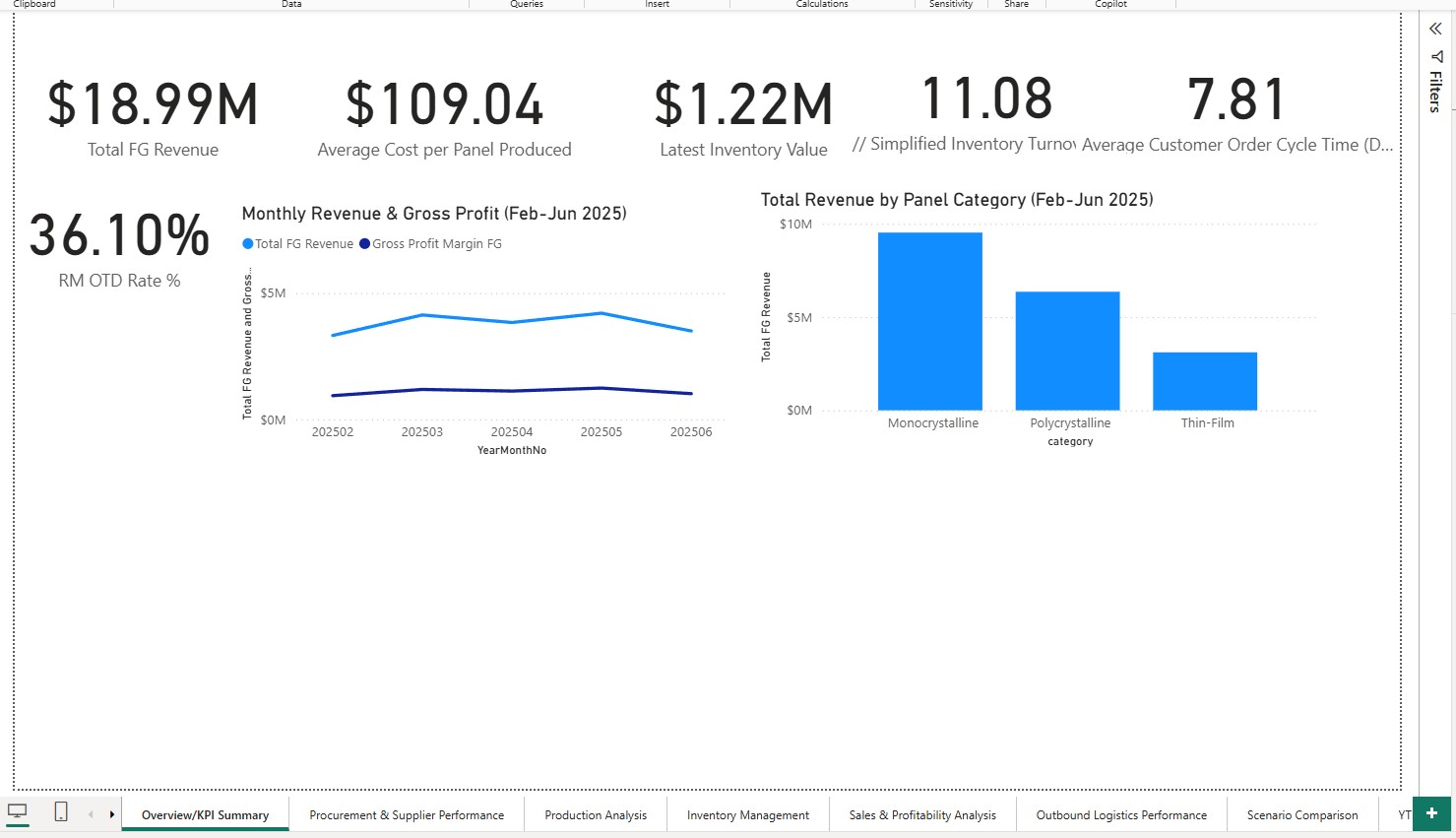Add a new report page with green plus button
The image size is (1456, 838).
[1432, 813]
